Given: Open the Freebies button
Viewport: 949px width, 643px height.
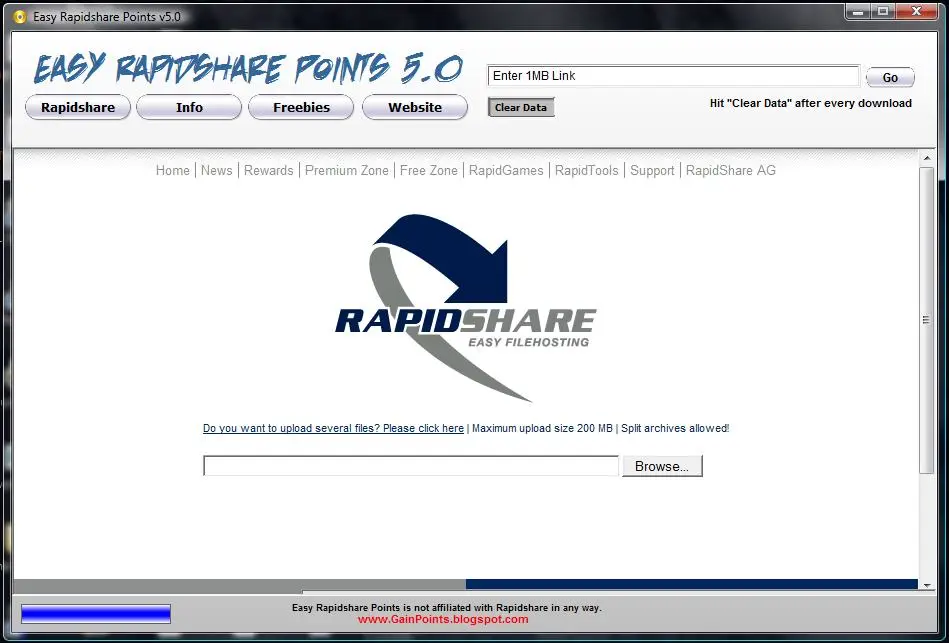Looking at the screenshot, I should (301, 107).
